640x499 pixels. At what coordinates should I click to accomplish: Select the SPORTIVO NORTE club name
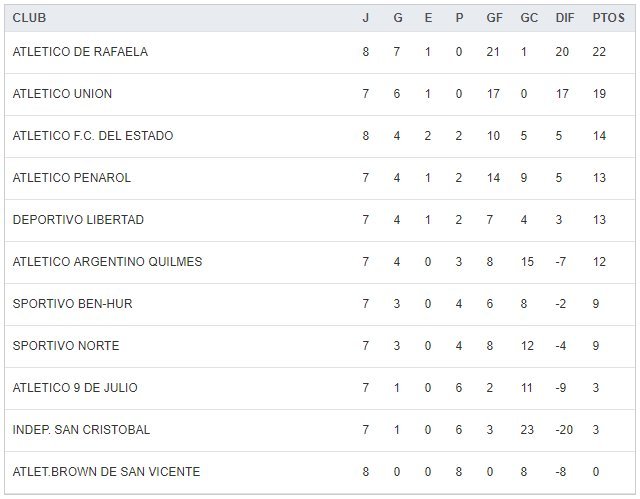coord(66,346)
